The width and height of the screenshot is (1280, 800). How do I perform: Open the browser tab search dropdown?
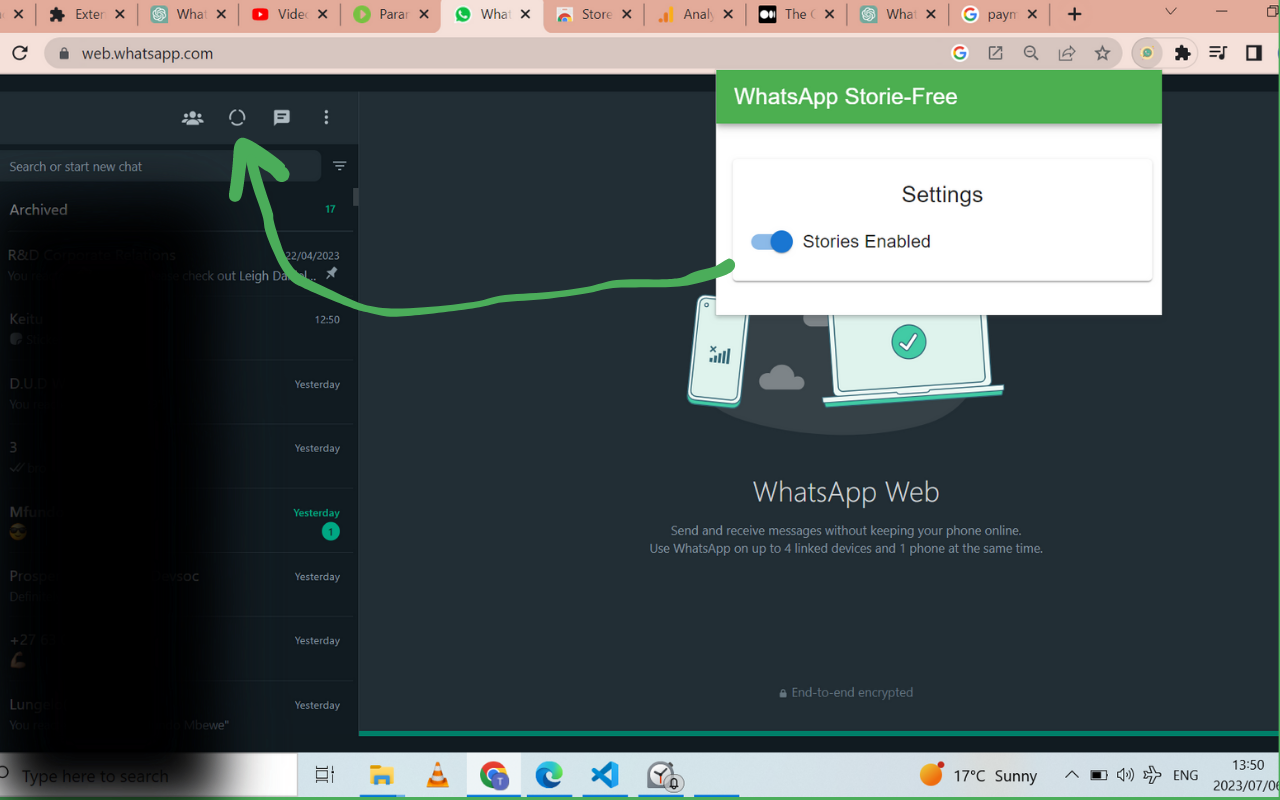[x=1170, y=14]
